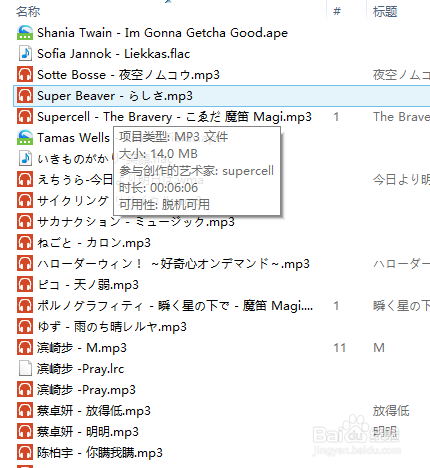
Task: Click the mp3 icon for 滨崎步 -Pray.mp3
Action: tap(25, 390)
